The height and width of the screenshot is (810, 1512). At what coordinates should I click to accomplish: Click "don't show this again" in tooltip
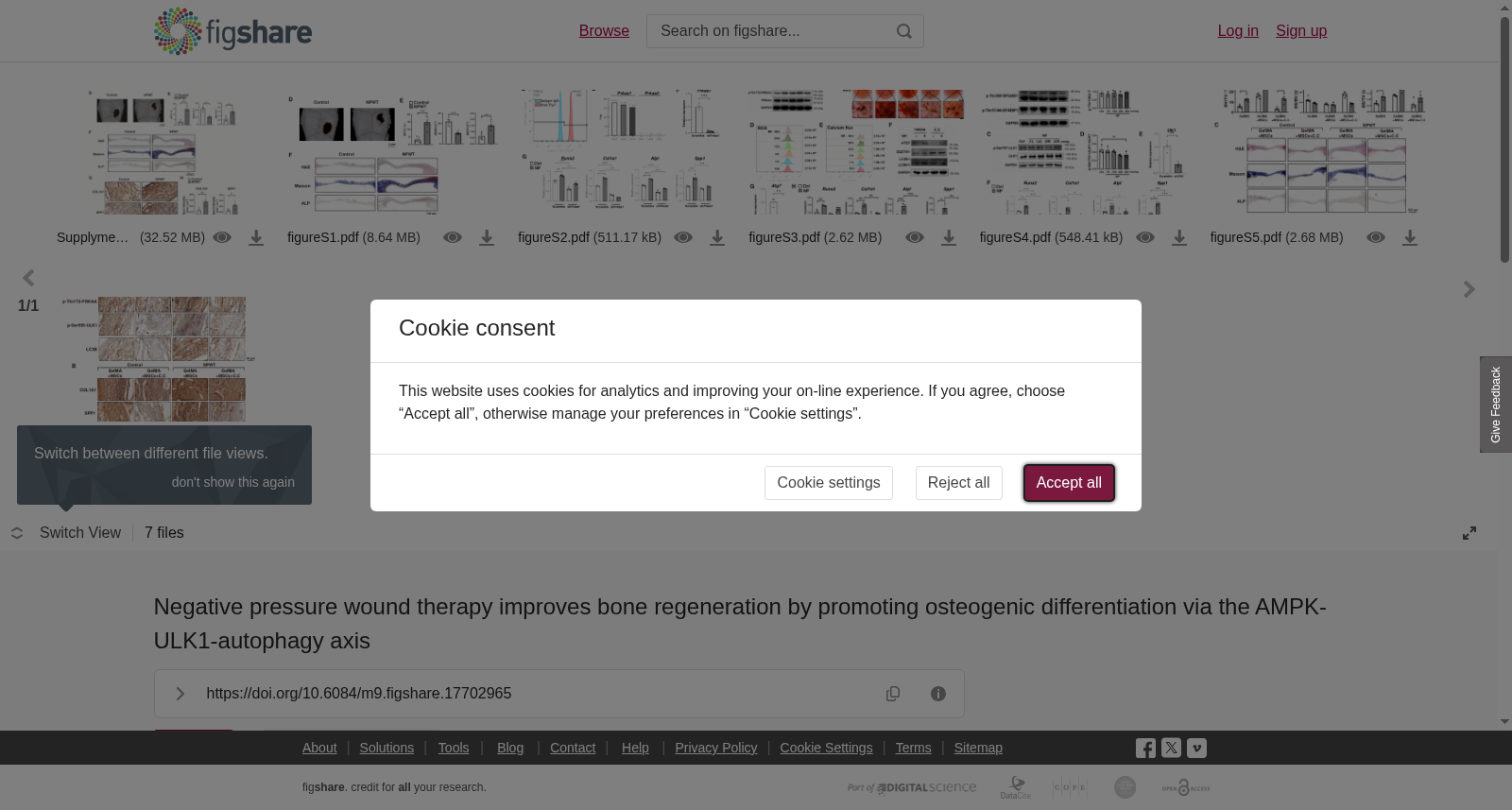point(232,482)
